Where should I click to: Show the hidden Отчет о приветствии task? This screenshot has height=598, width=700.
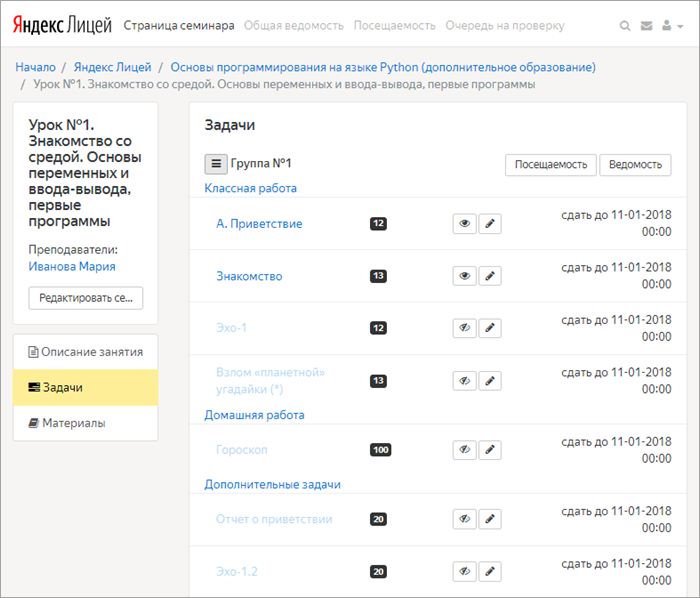[x=464, y=519]
